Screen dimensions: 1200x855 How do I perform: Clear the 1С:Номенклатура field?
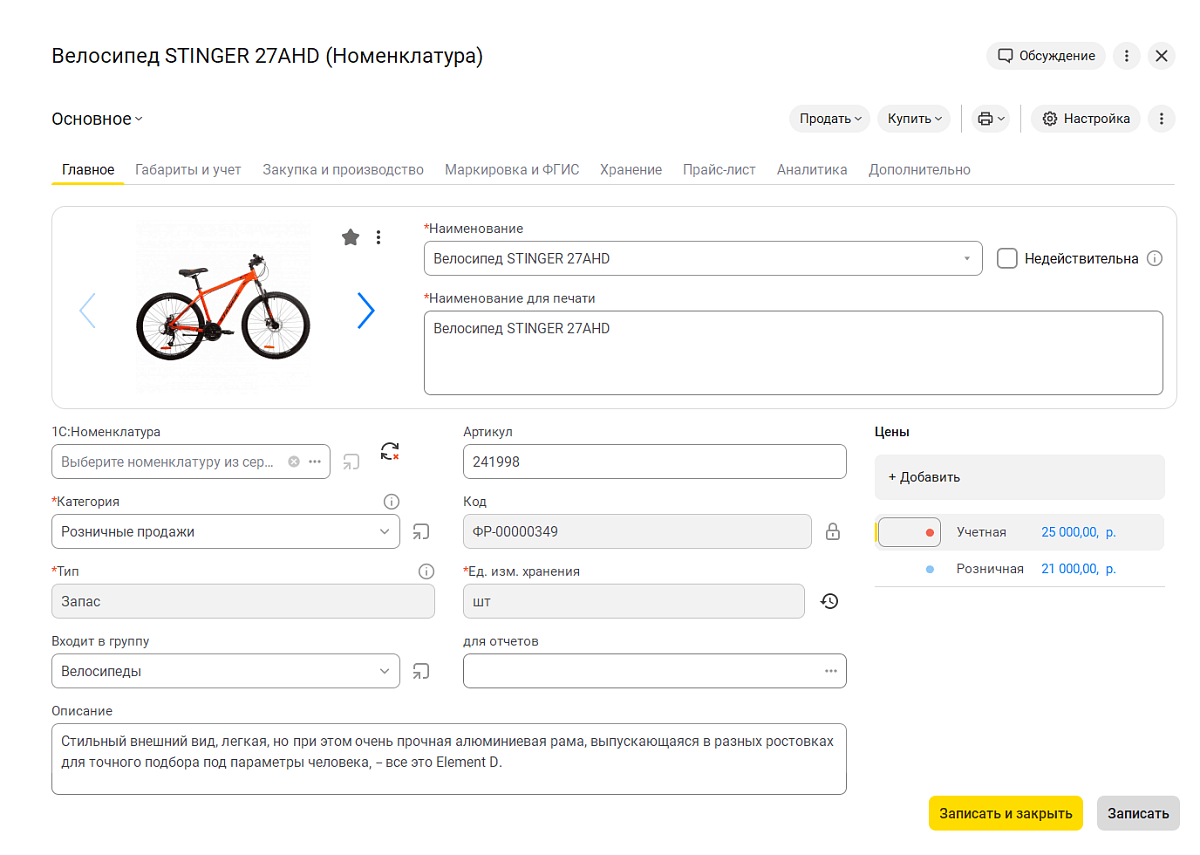(293, 462)
